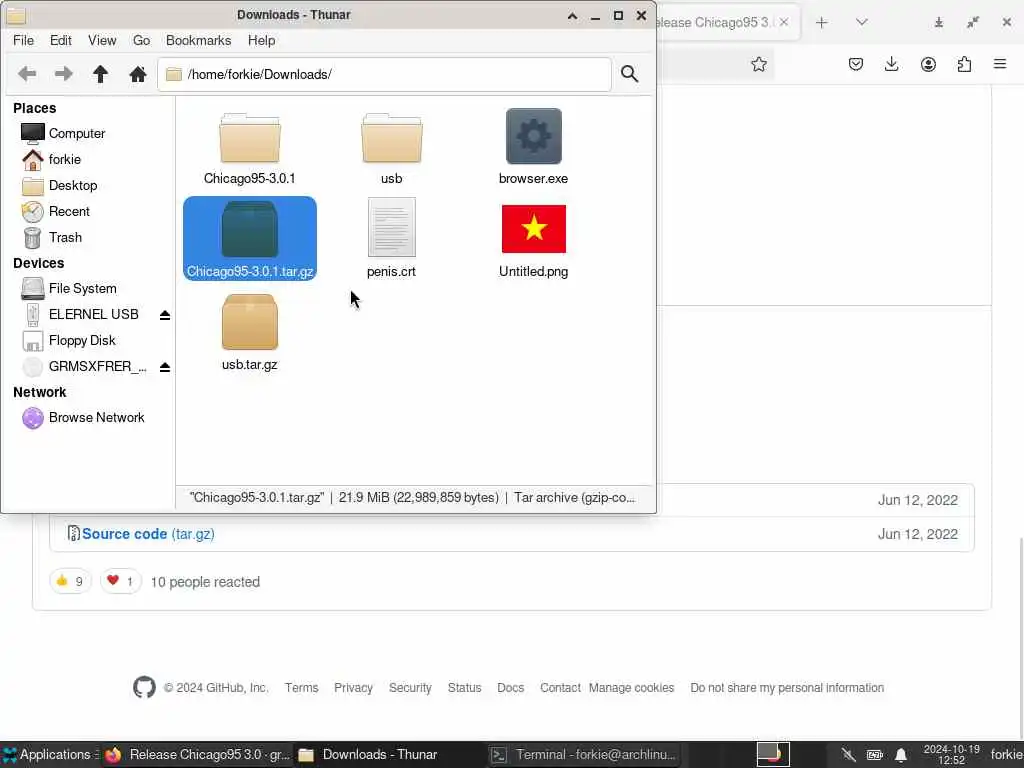Open the Firefox extensions puzzle icon

pos(964,64)
